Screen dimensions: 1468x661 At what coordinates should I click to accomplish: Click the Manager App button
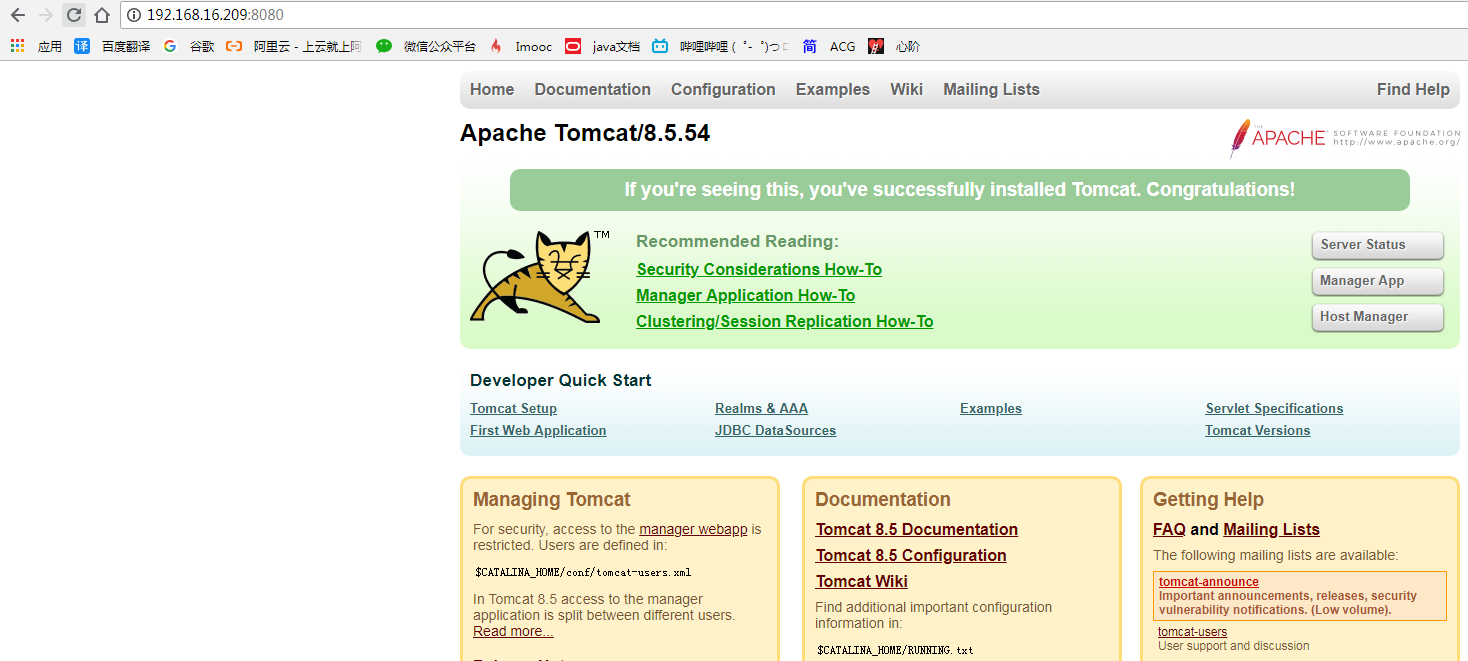[1378, 281]
